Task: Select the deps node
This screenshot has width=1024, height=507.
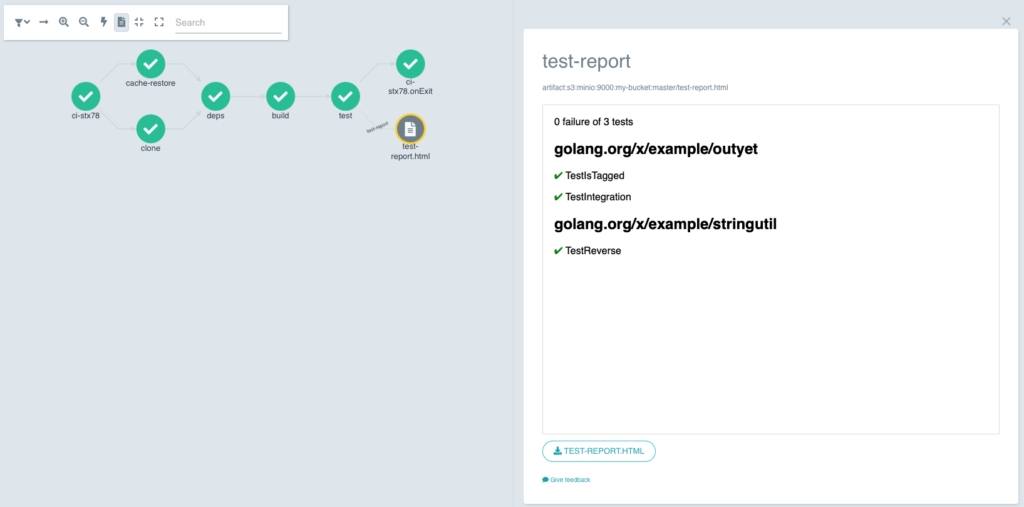Action: (216, 97)
